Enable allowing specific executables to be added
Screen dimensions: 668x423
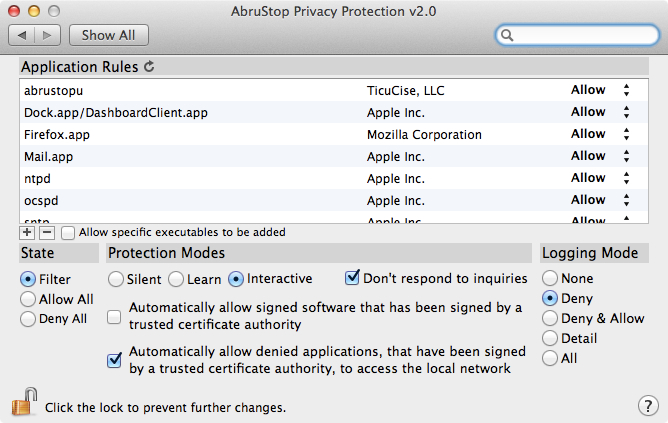click(x=68, y=233)
